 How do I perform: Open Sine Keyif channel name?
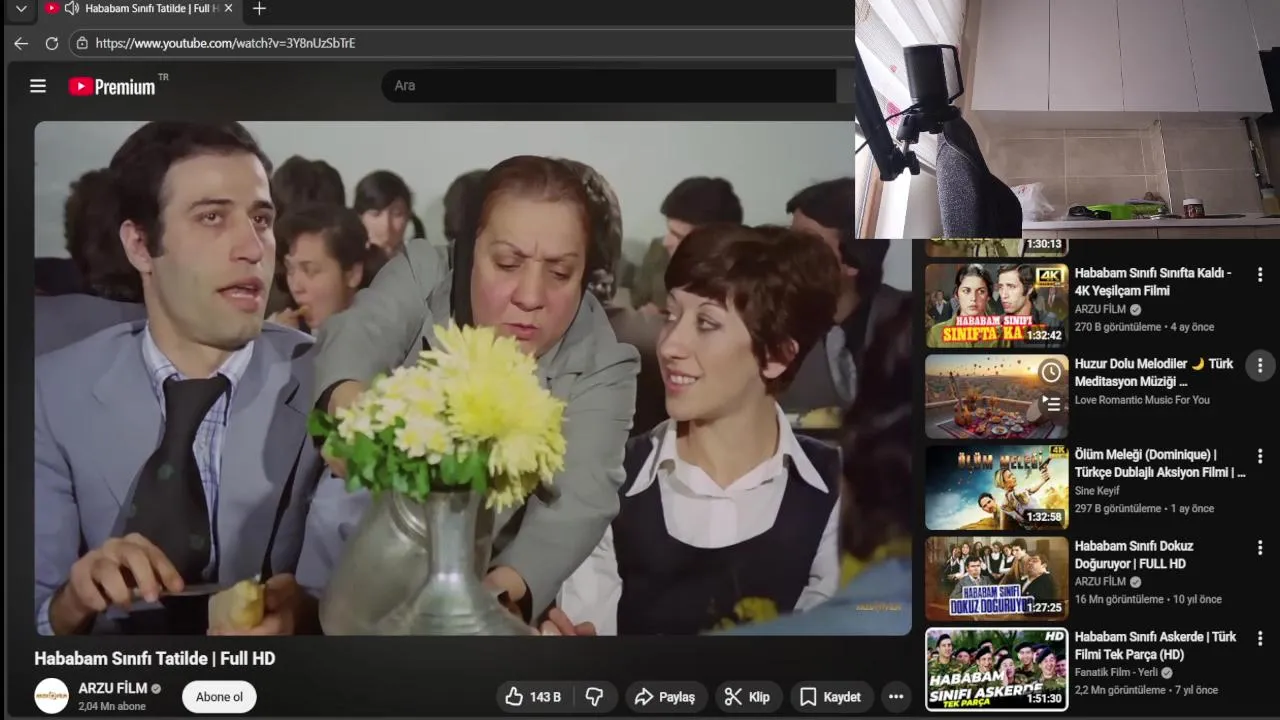tap(1097, 491)
